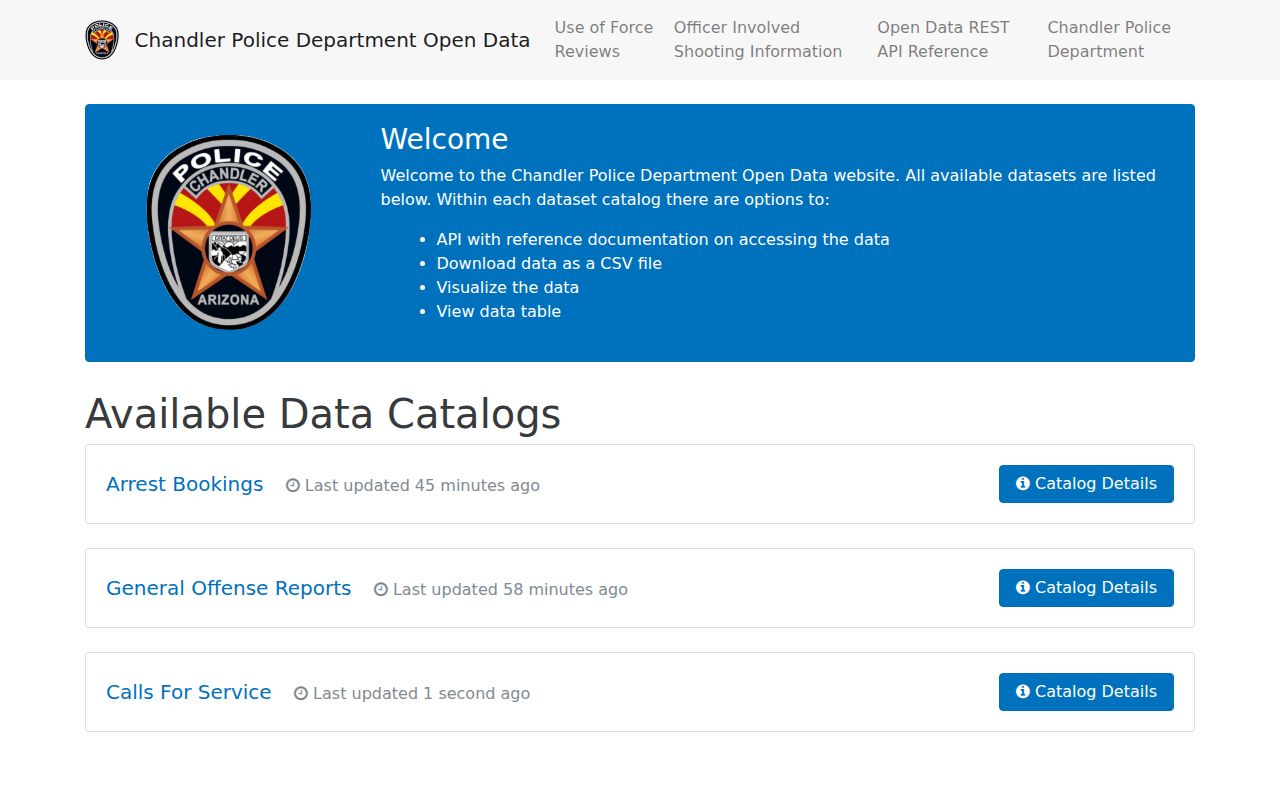Viewport: 1280px width, 800px height.
Task: Open the Open Data REST API Reference
Action: pos(943,39)
